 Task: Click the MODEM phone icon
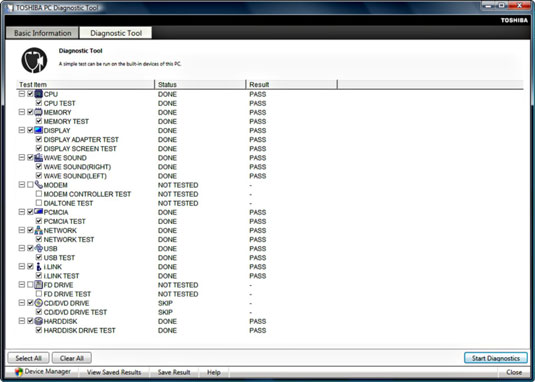pos(39,185)
